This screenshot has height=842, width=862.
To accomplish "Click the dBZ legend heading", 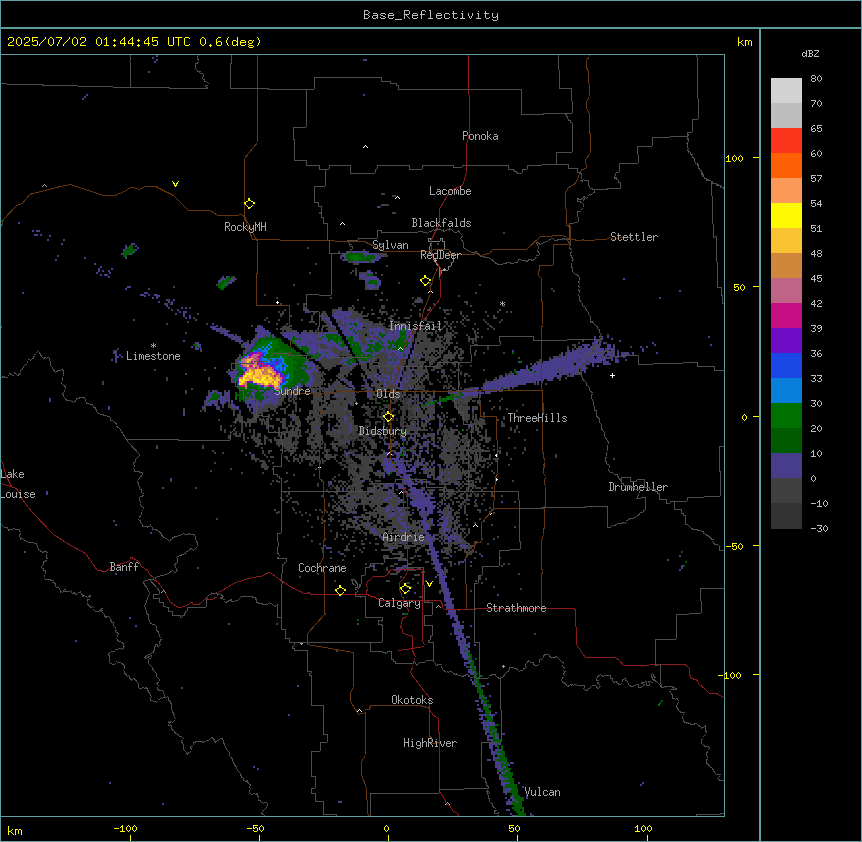I will pyautogui.click(x=810, y=53).
